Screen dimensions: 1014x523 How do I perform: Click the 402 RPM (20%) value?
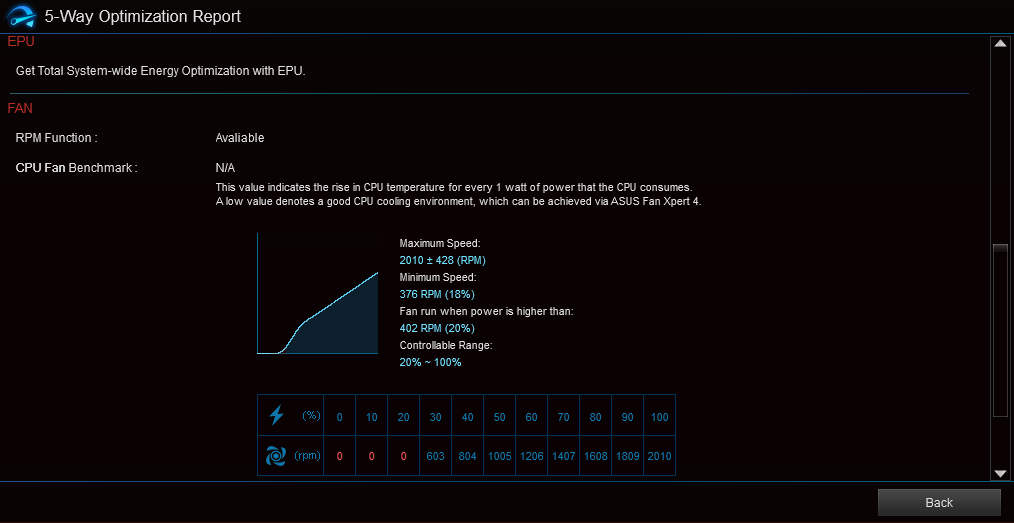[437, 328]
